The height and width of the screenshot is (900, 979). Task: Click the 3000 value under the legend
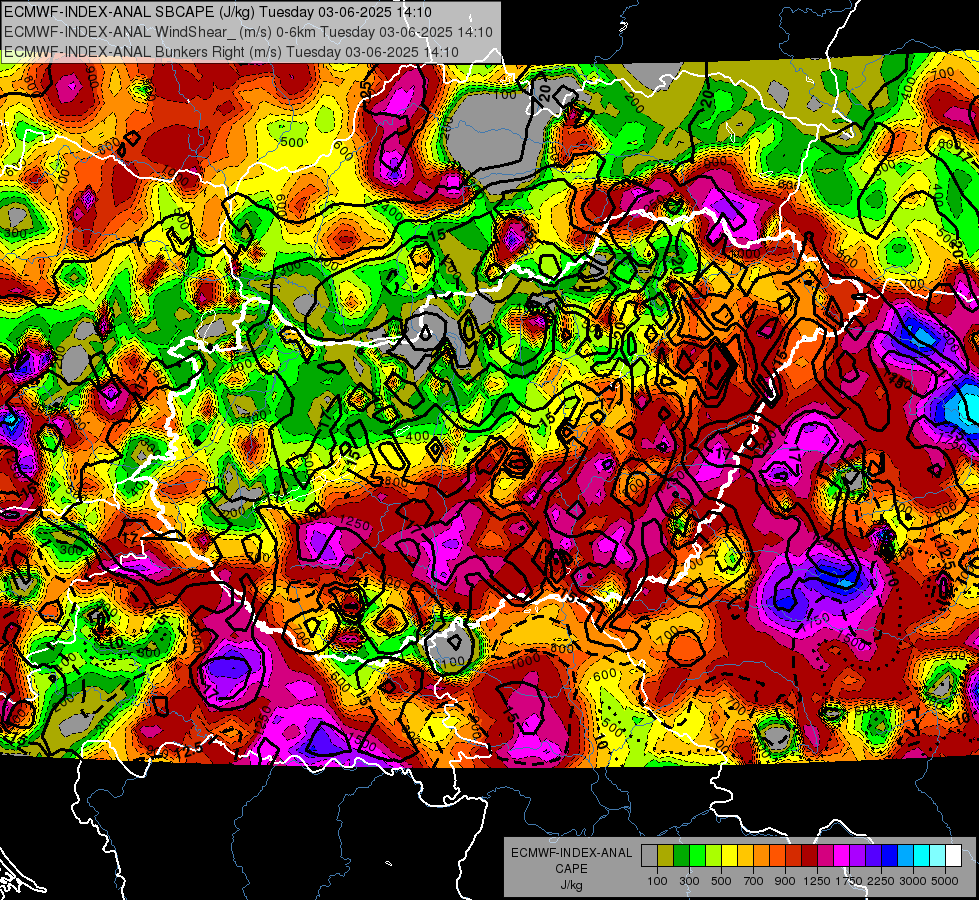[913, 881]
